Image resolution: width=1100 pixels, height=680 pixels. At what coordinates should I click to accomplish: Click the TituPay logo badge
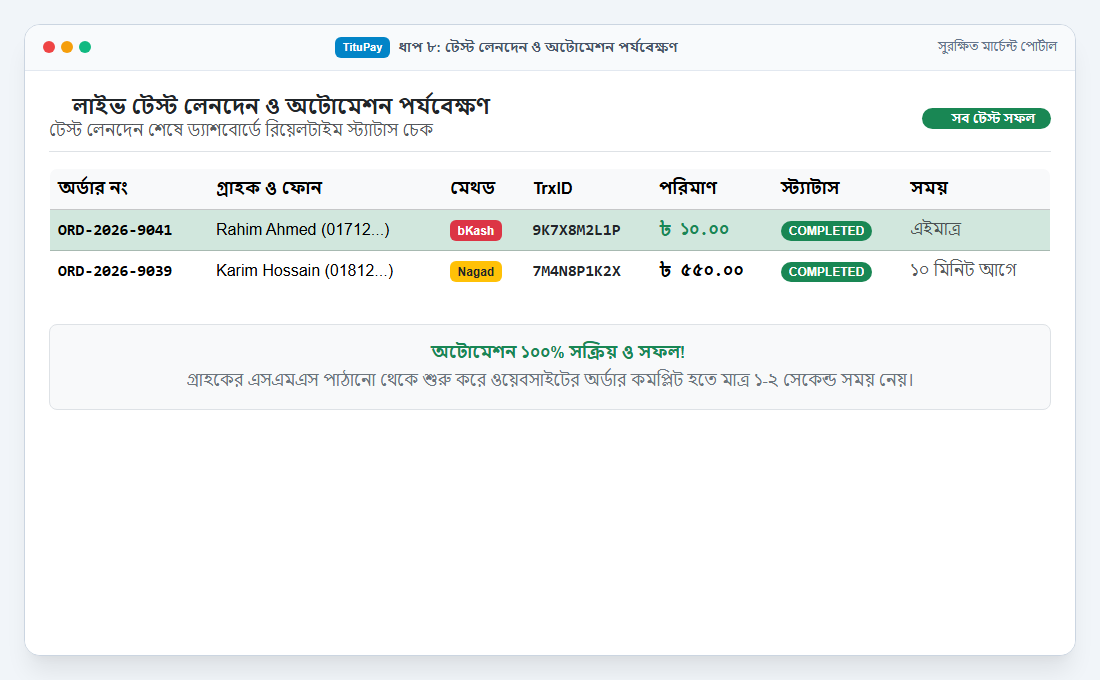[362, 47]
